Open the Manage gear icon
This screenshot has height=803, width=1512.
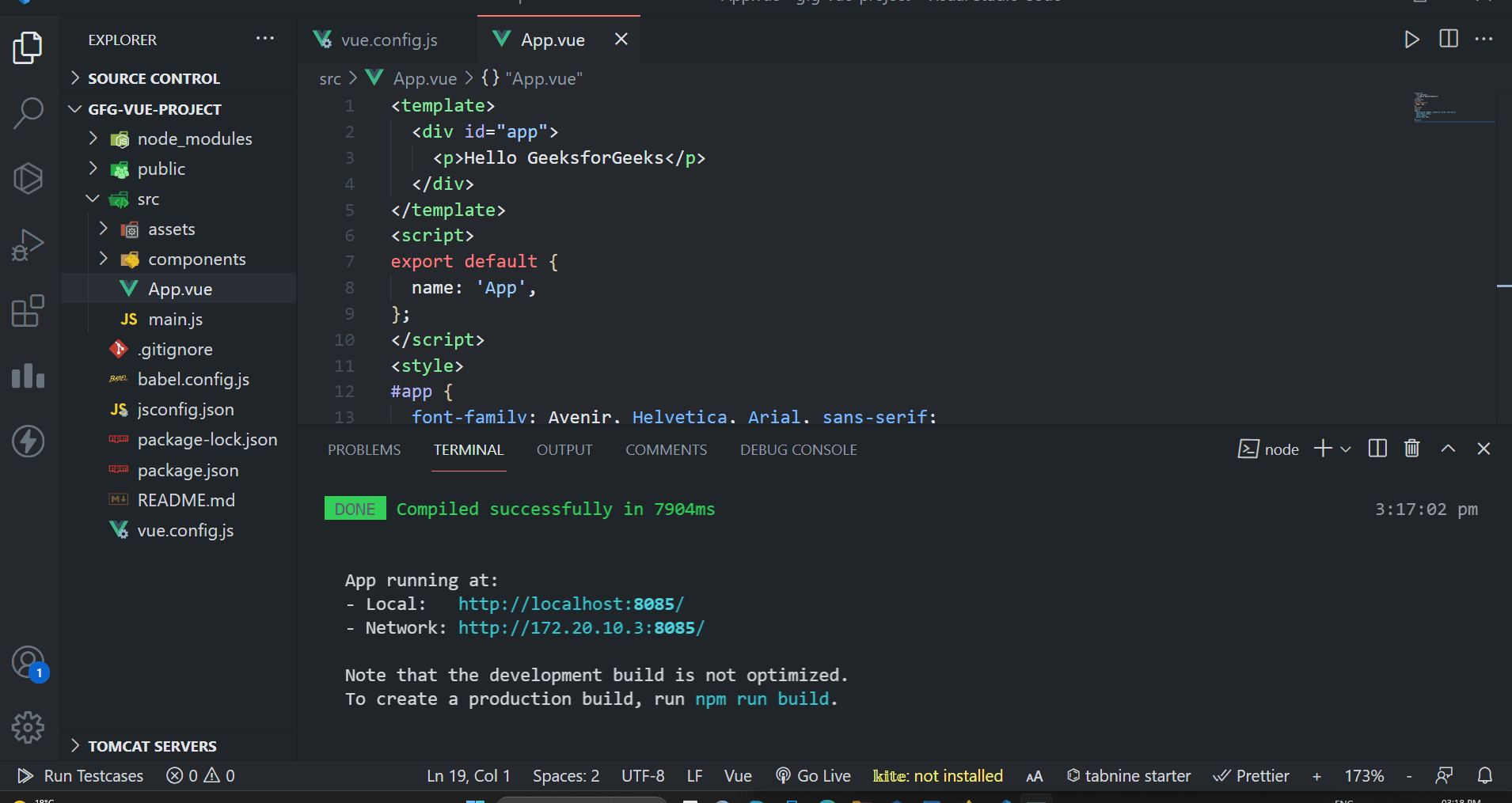(x=28, y=727)
